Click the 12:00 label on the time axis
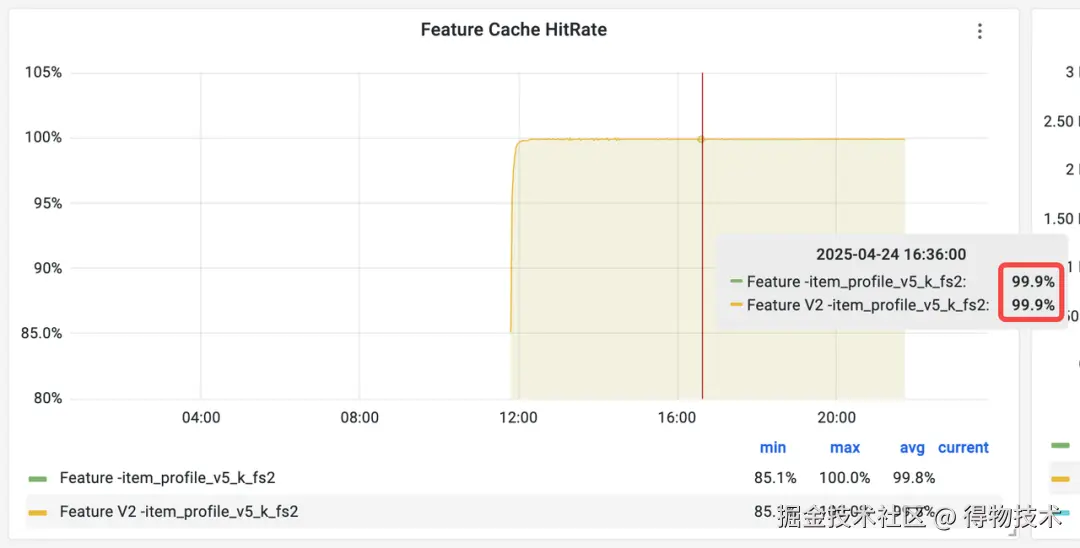This screenshot has height=548, width=1080. 518,417
